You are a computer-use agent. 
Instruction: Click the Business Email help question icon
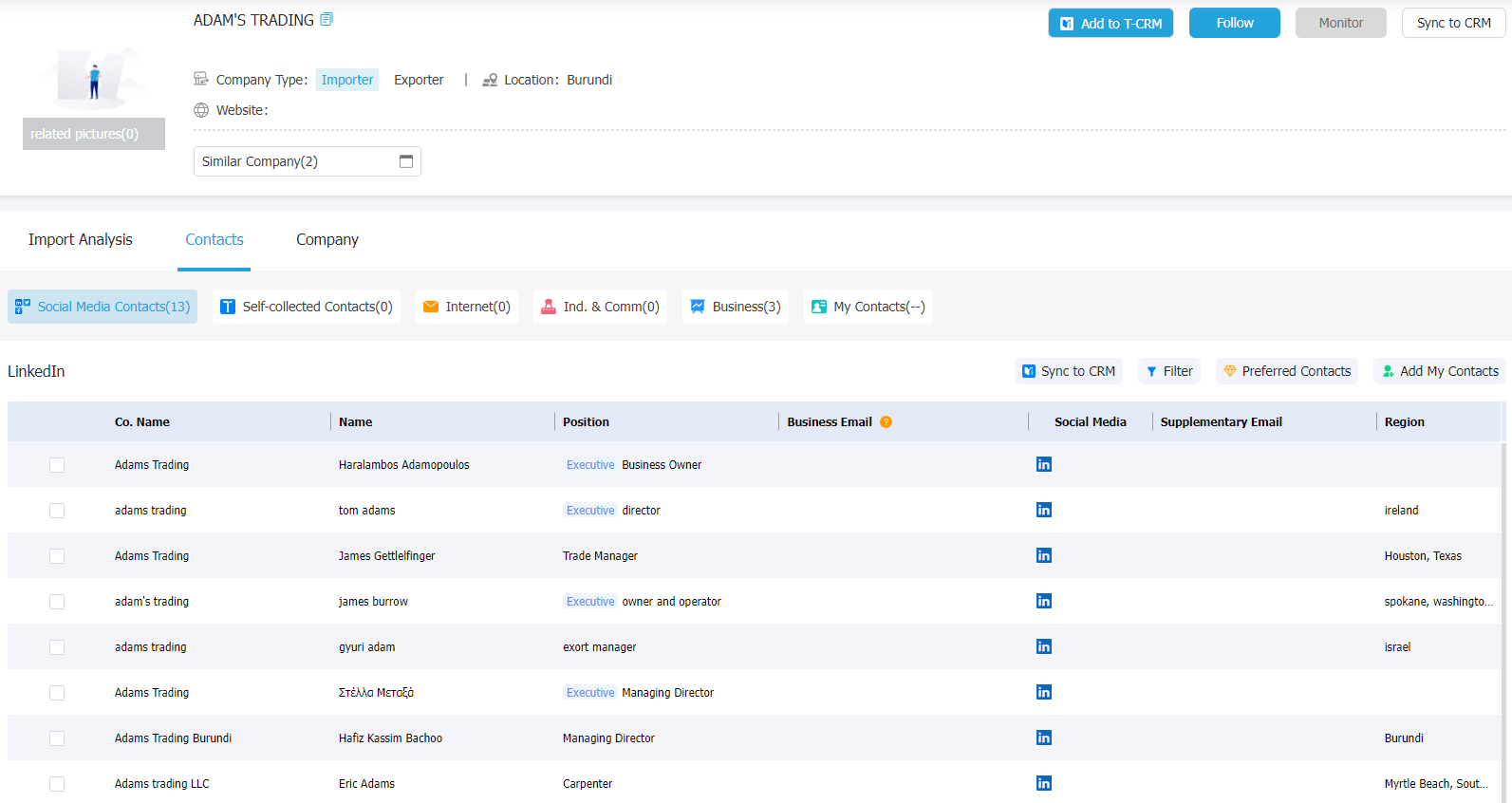point(886,422)
